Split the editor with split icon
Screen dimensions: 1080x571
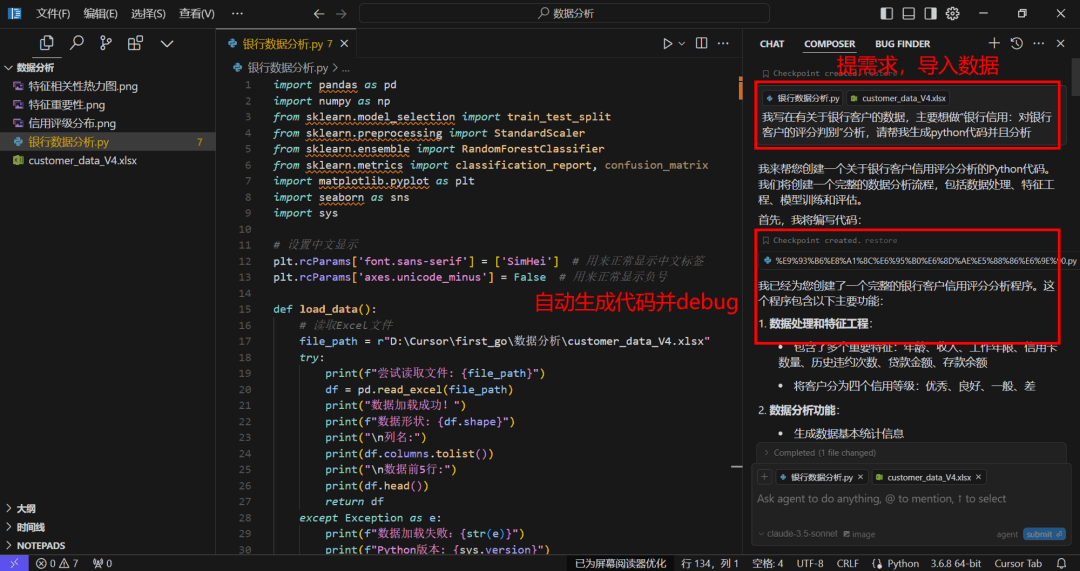click(x=701, y=43)
